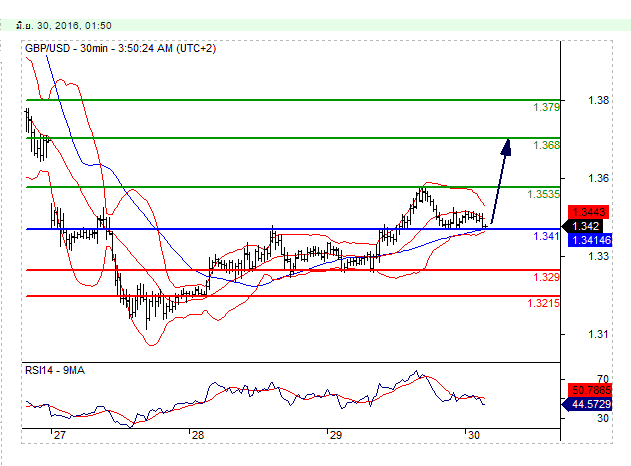Click the red 1.3443 price tag
This screenshot has width=631, height=466.
pos(588,212)
